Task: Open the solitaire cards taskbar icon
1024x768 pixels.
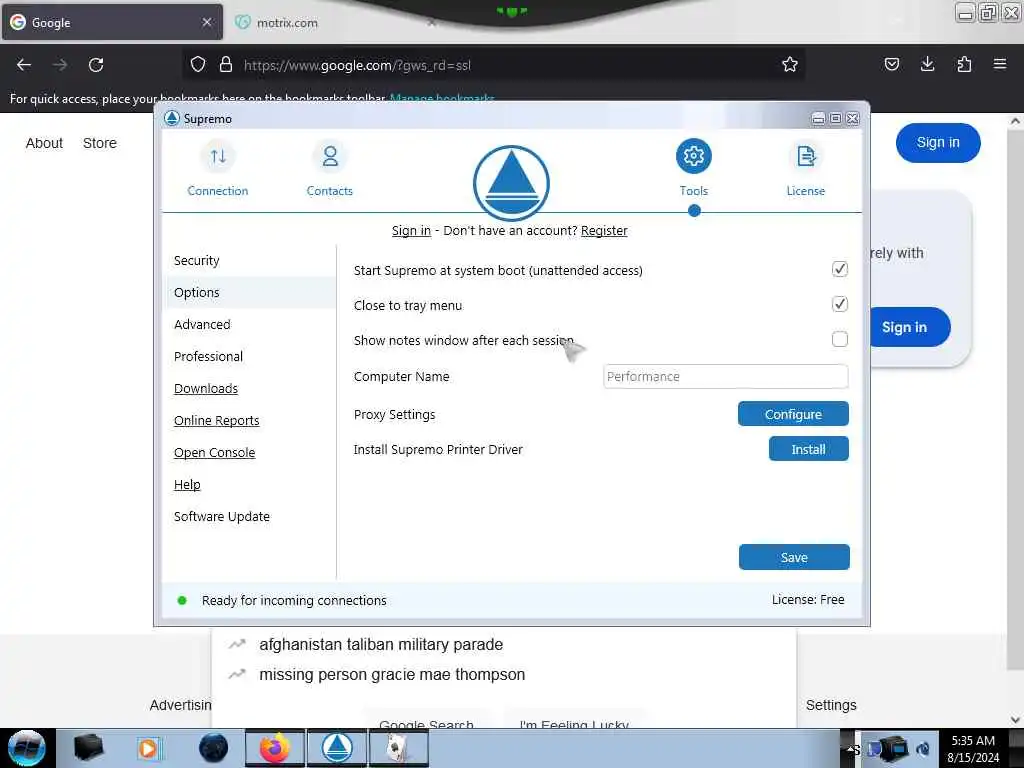Action: point(398,748)
